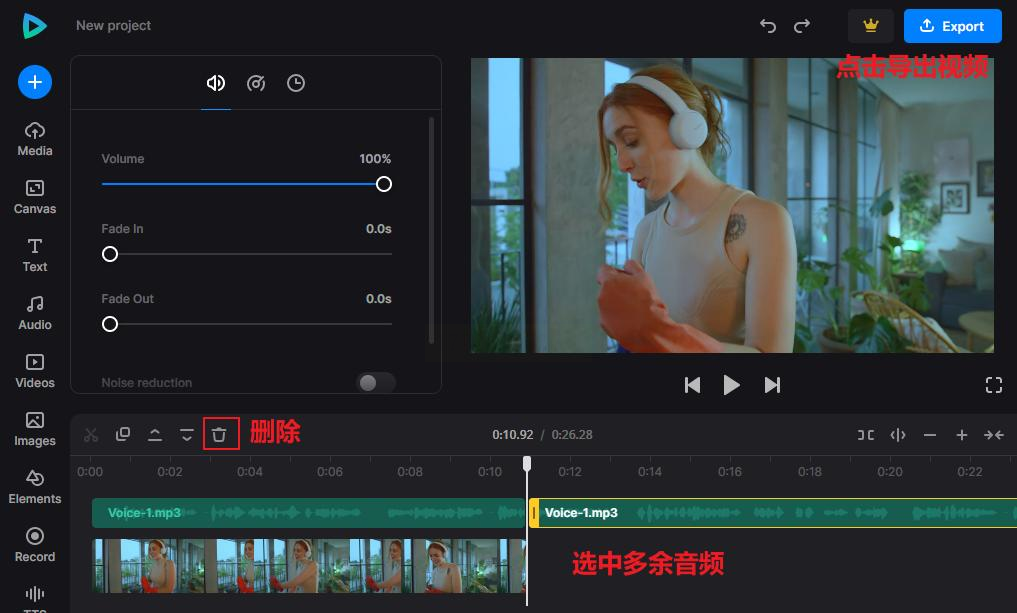Click the timeline snap magnet icon

pos(865,435)
